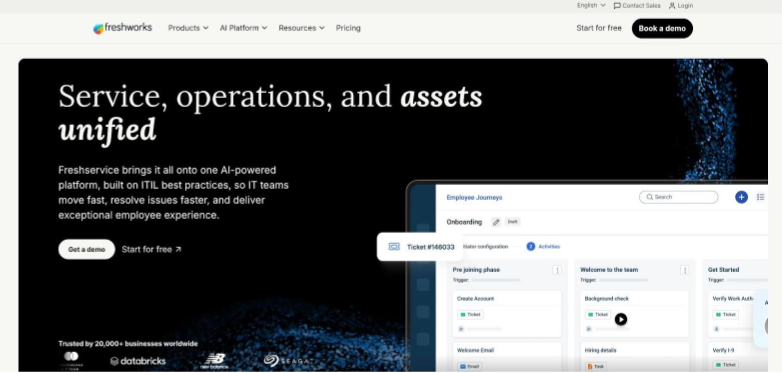Click the Onboarding journey name
The height and width of the screenshot is (373, 782).
pyautogui.click(x=464, y=222)
